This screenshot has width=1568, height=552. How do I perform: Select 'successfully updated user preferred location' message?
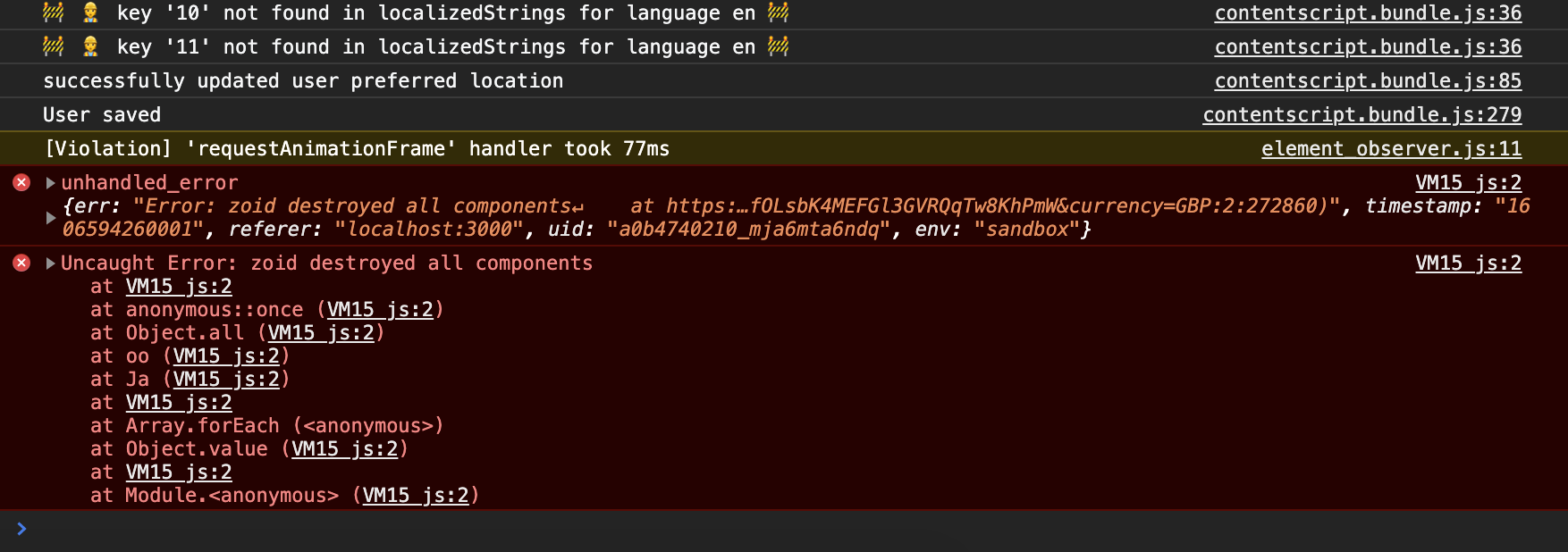(303, 81)
